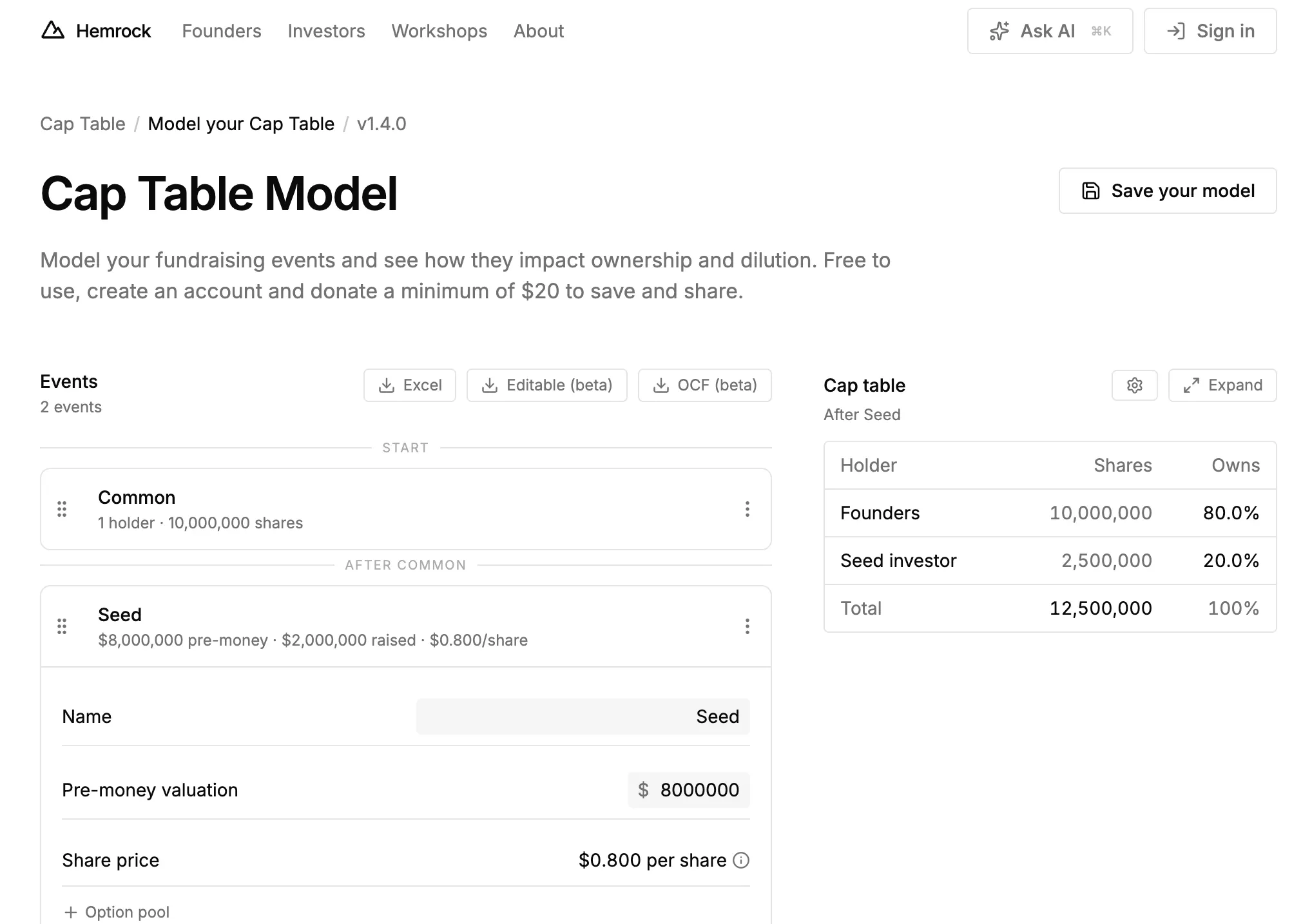Click the Hemrock mountain logo icon
The height and width of the screenshot is (924, 1312).
[x=53, y=30]
